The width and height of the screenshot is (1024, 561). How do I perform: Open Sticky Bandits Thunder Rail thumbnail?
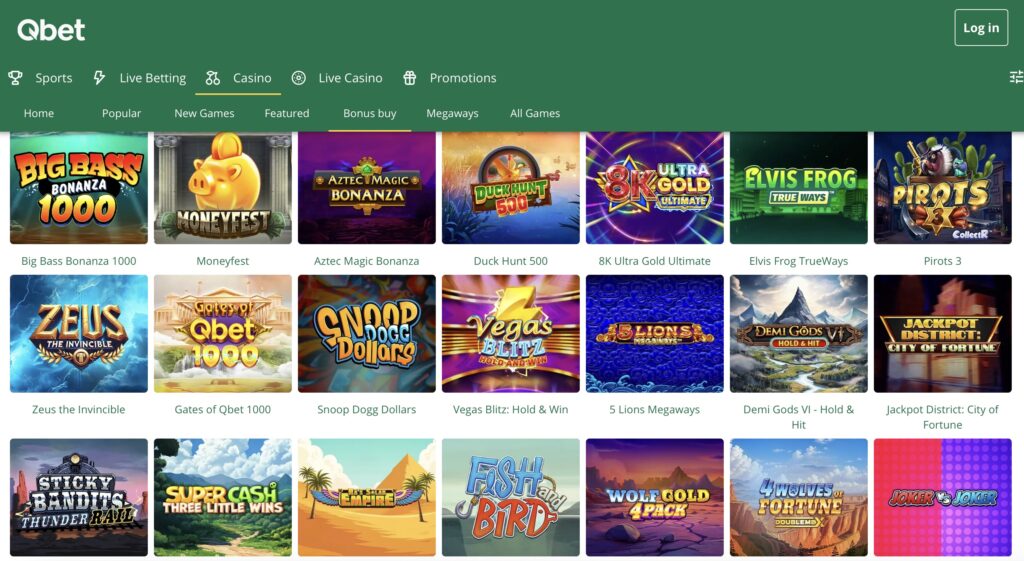[x=79, y=498]
